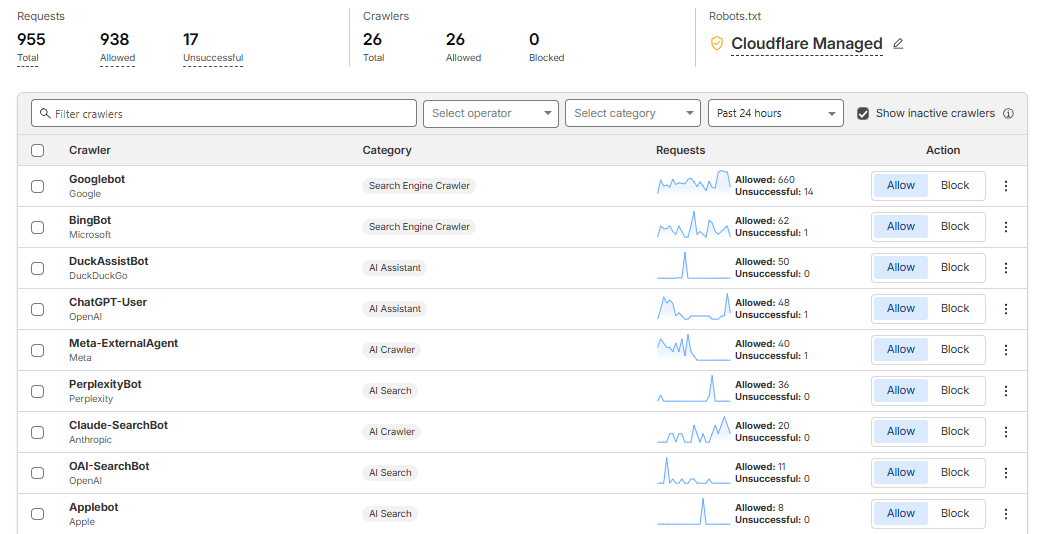The image size is (1055, 534).
Task: Set BingBot action to Allow
Action: click(x=900, y=227)
